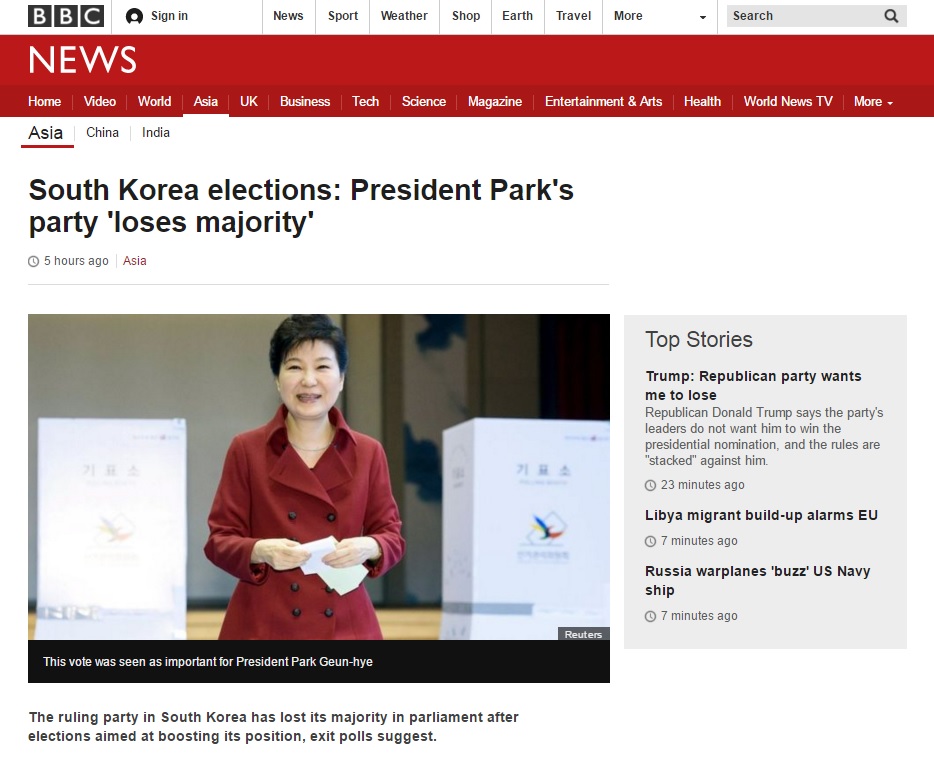
Task: Click the Sign in avatar icon
Action: (x=135, y=16)
